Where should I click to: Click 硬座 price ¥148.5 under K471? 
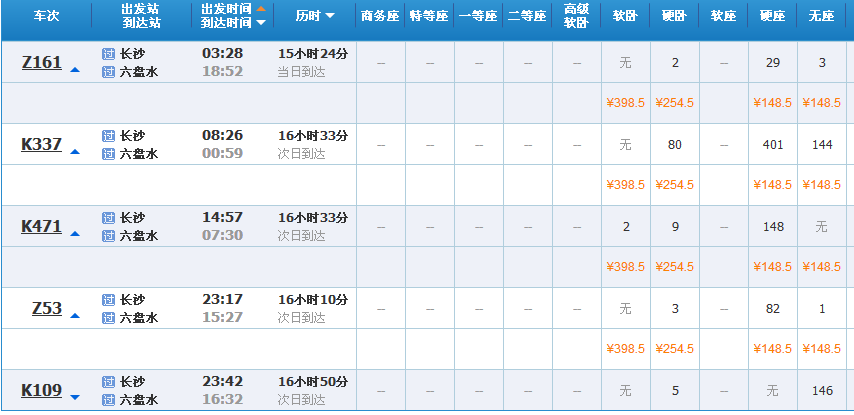click(x=772, y=267)
